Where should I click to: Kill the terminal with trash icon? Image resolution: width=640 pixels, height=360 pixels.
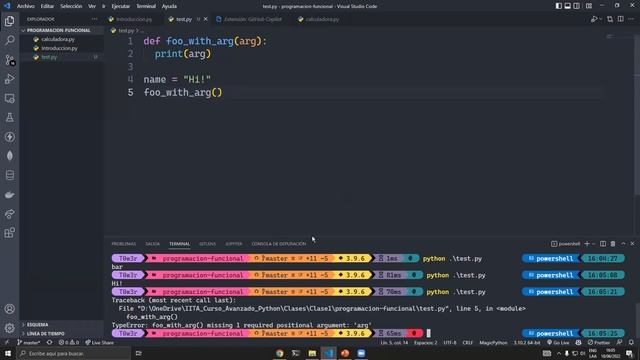coord(613,244)
